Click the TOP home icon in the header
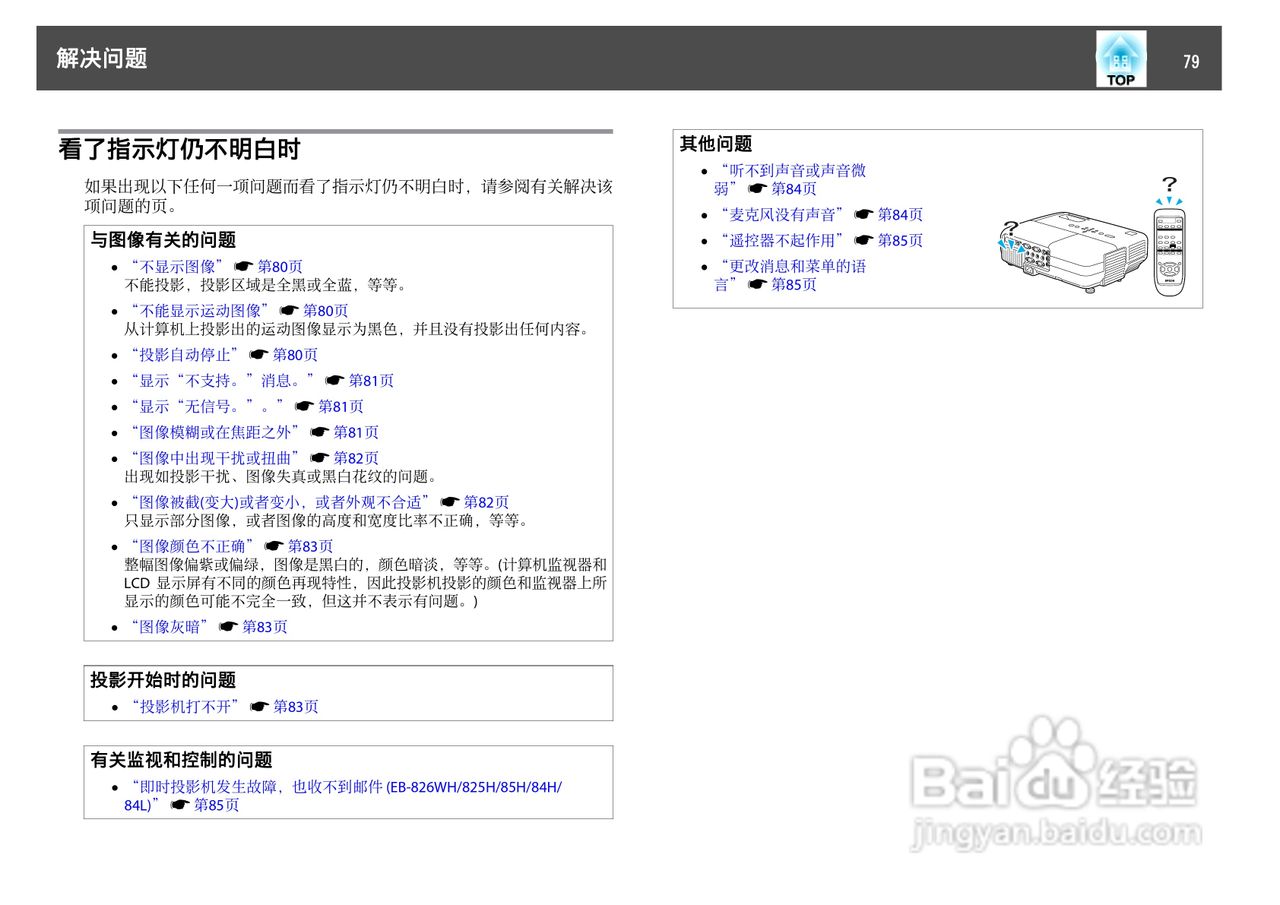The width and height of the screenshot is (1280, 905). 1119,59
